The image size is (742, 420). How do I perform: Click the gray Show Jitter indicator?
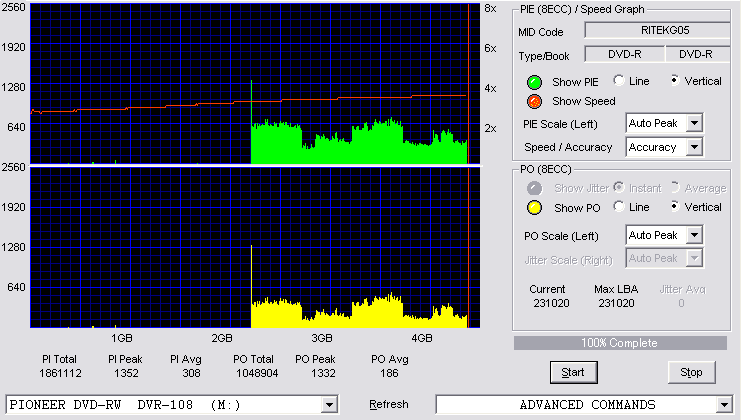tap(534, 188)
